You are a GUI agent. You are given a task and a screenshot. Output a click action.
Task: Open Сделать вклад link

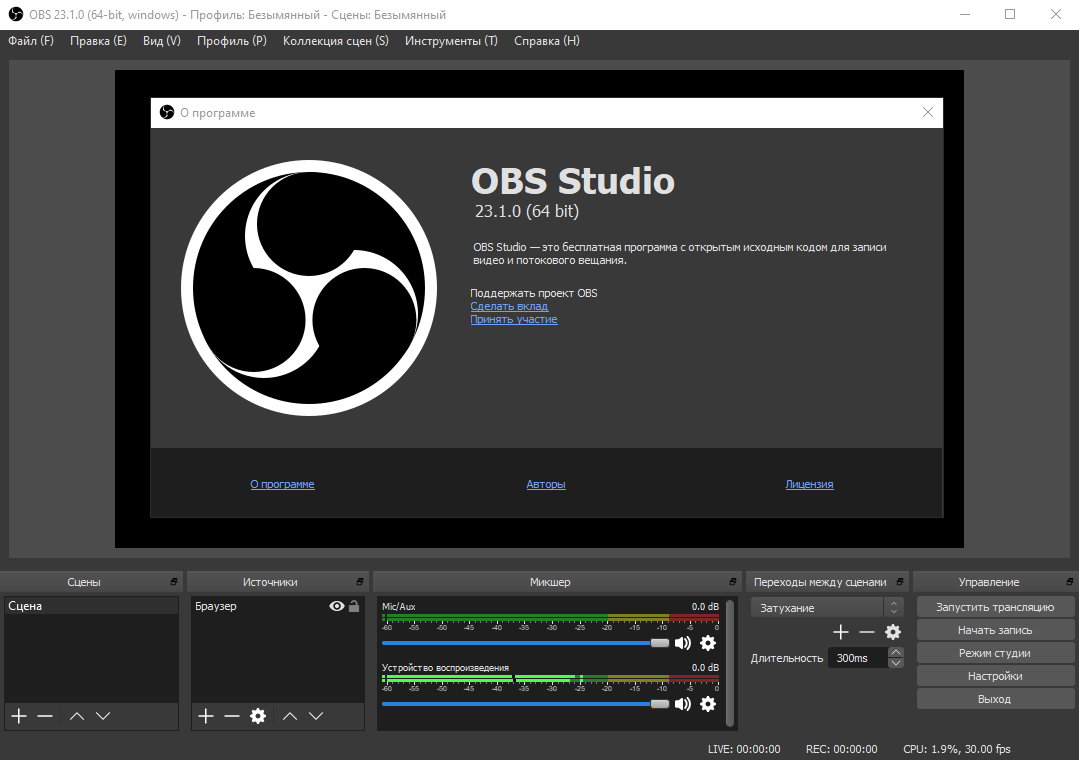[509, 306]
